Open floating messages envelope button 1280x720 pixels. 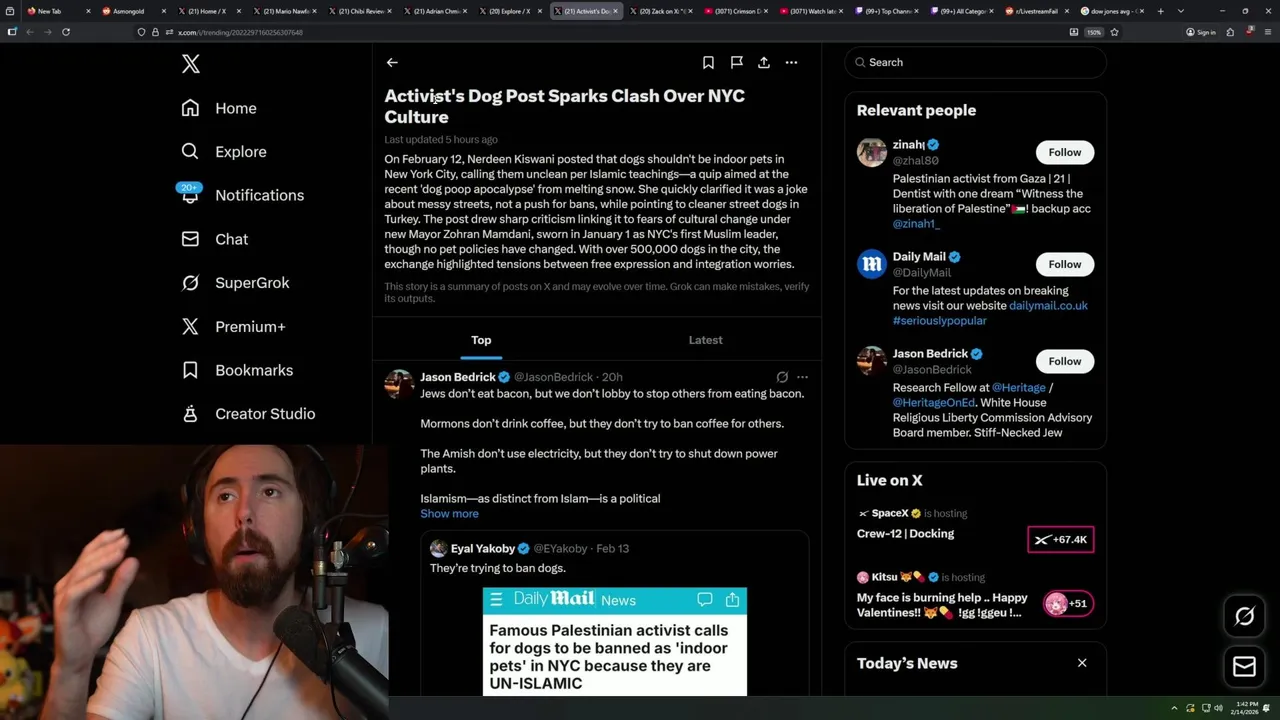coord(1245,667)
